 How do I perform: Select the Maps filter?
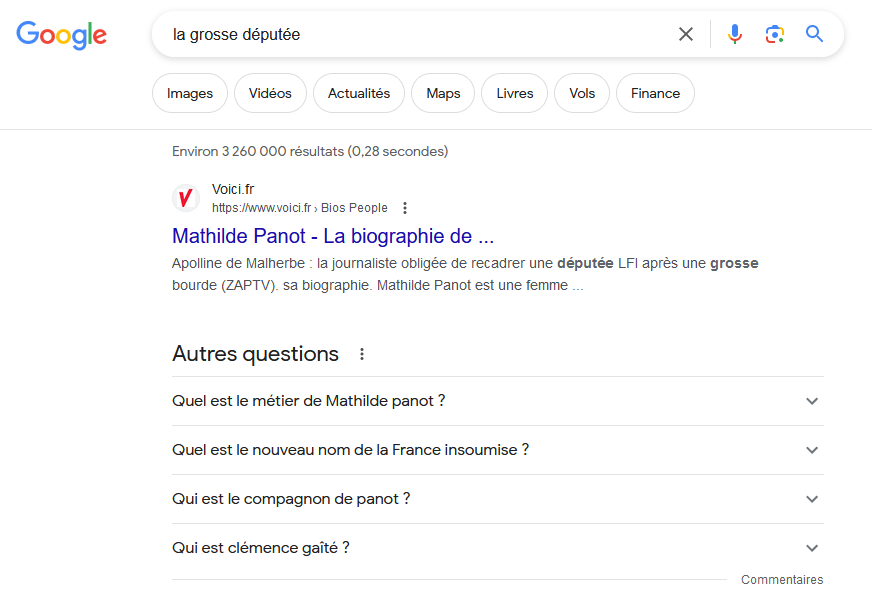pyautogui.click(x=443, y=93)
